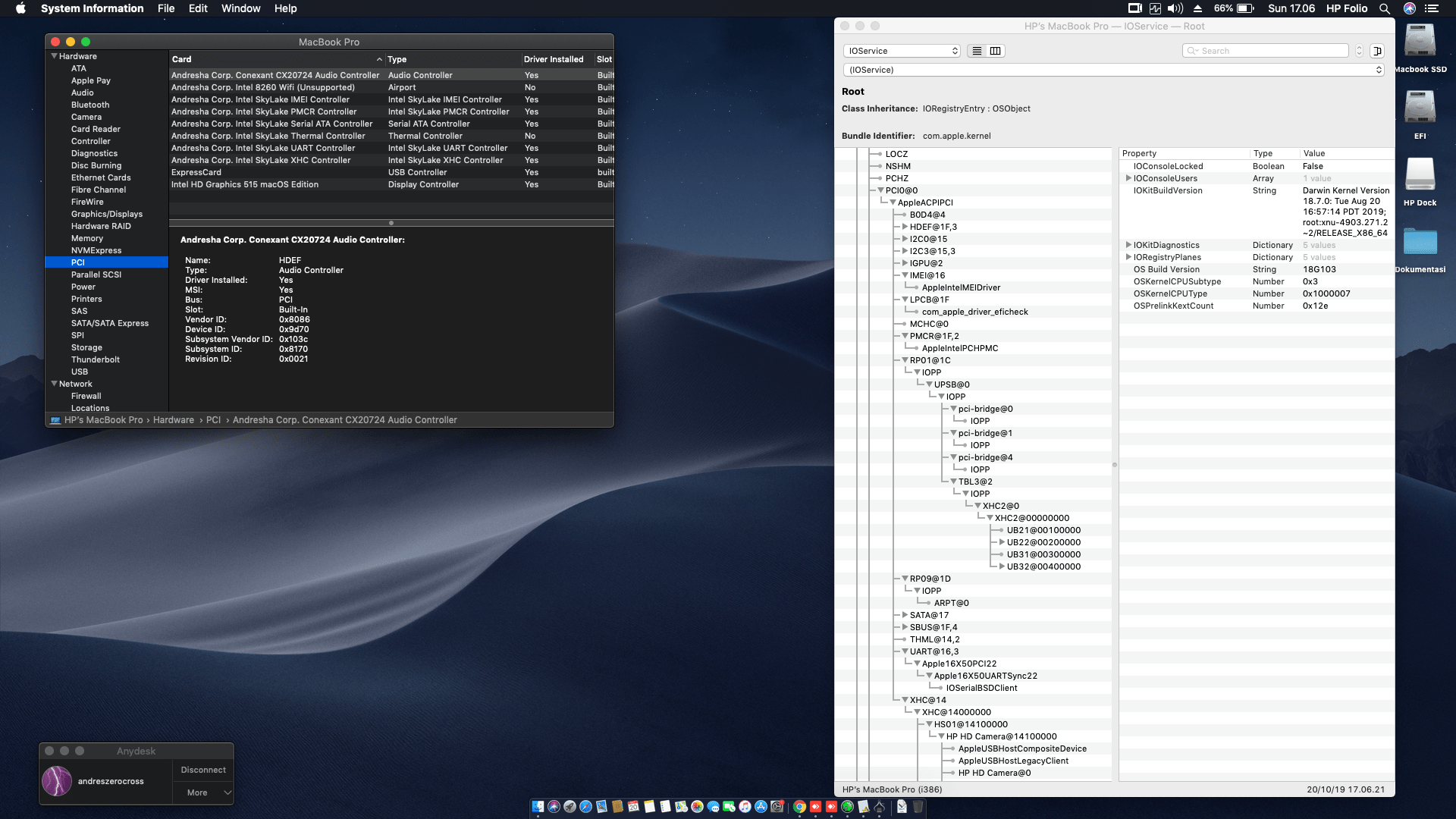Click the Siri menu bar icon
This screenshot has width=1456, height=819.
(1410, 8)
